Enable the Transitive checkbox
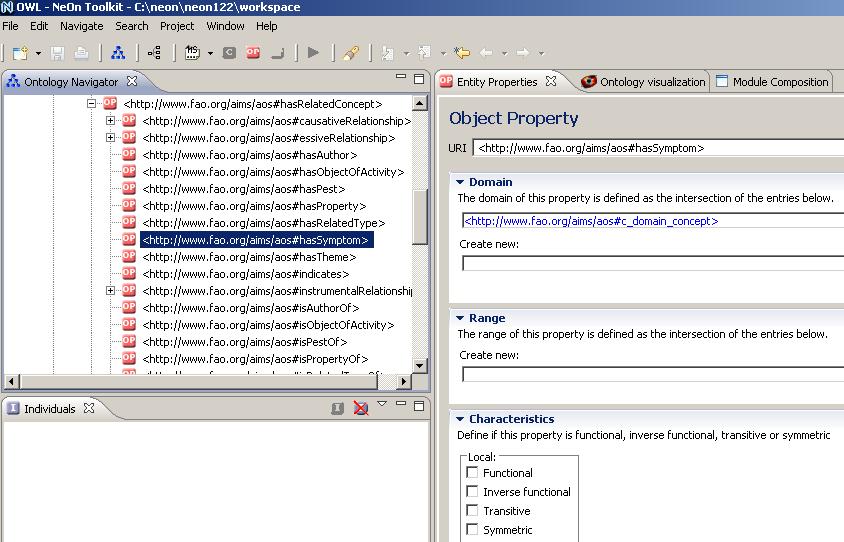Image resolution: width=844 pixels, height=542 pixels. [x=472, y=510]
